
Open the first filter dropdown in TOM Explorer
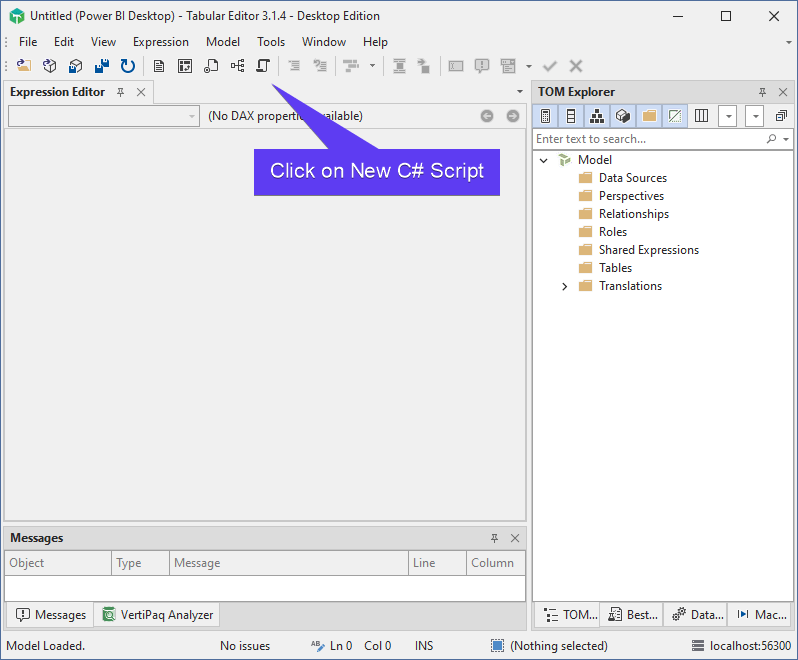pyautogui.click(x=728, y=117)
